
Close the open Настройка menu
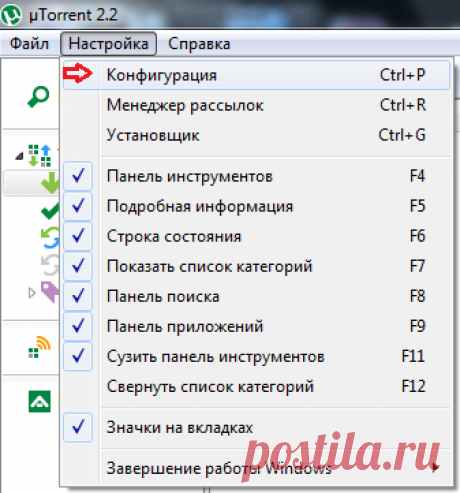click(108, 44)
